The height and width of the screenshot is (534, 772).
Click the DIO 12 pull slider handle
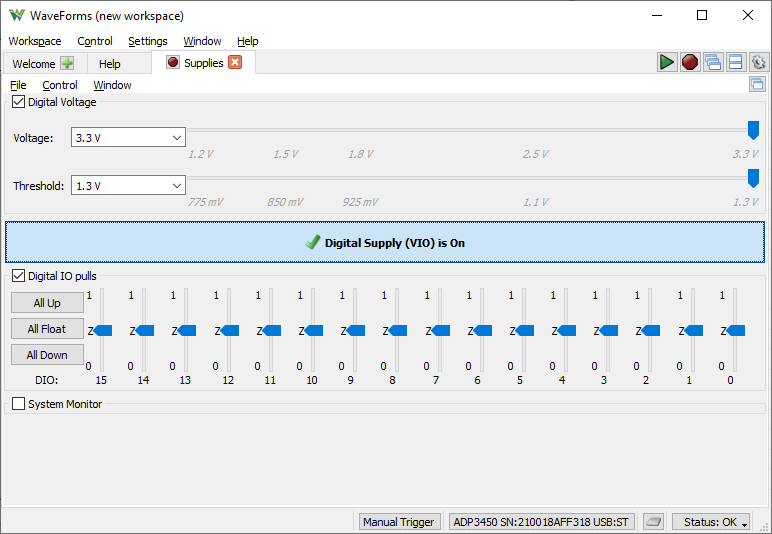(x=230, y=330)
